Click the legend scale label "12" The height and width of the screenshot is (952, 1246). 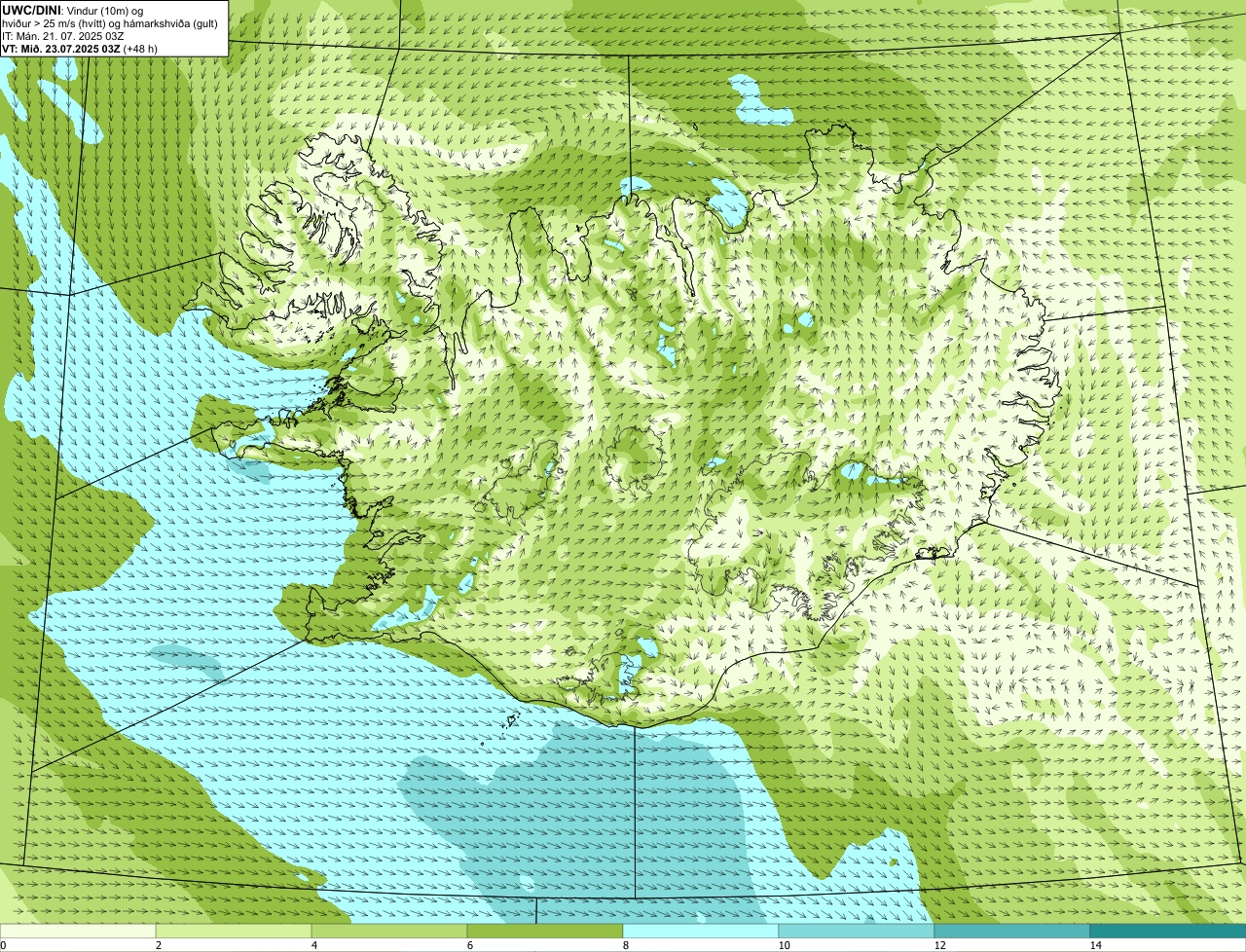pyautogui.click(x=939, y=945)
